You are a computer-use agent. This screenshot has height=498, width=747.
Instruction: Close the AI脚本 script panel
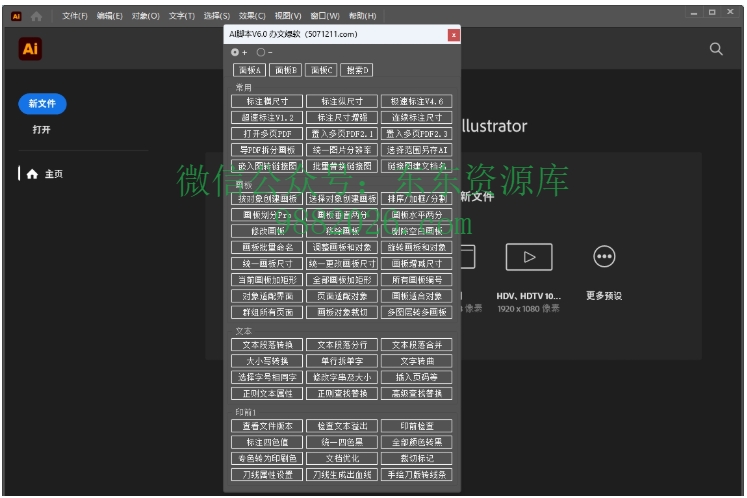(454, 34)
